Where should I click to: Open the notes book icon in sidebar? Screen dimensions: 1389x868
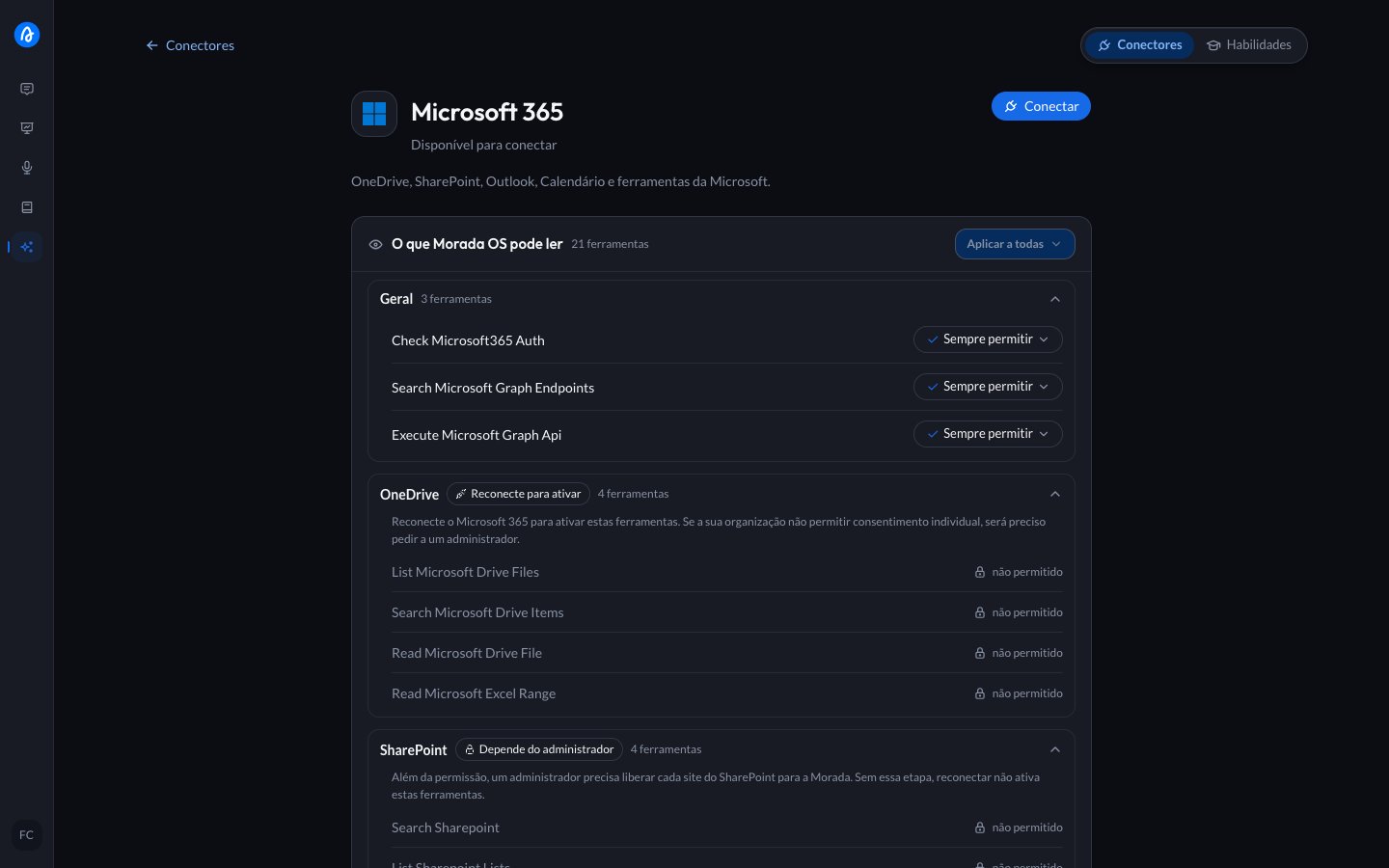(27, 207)
